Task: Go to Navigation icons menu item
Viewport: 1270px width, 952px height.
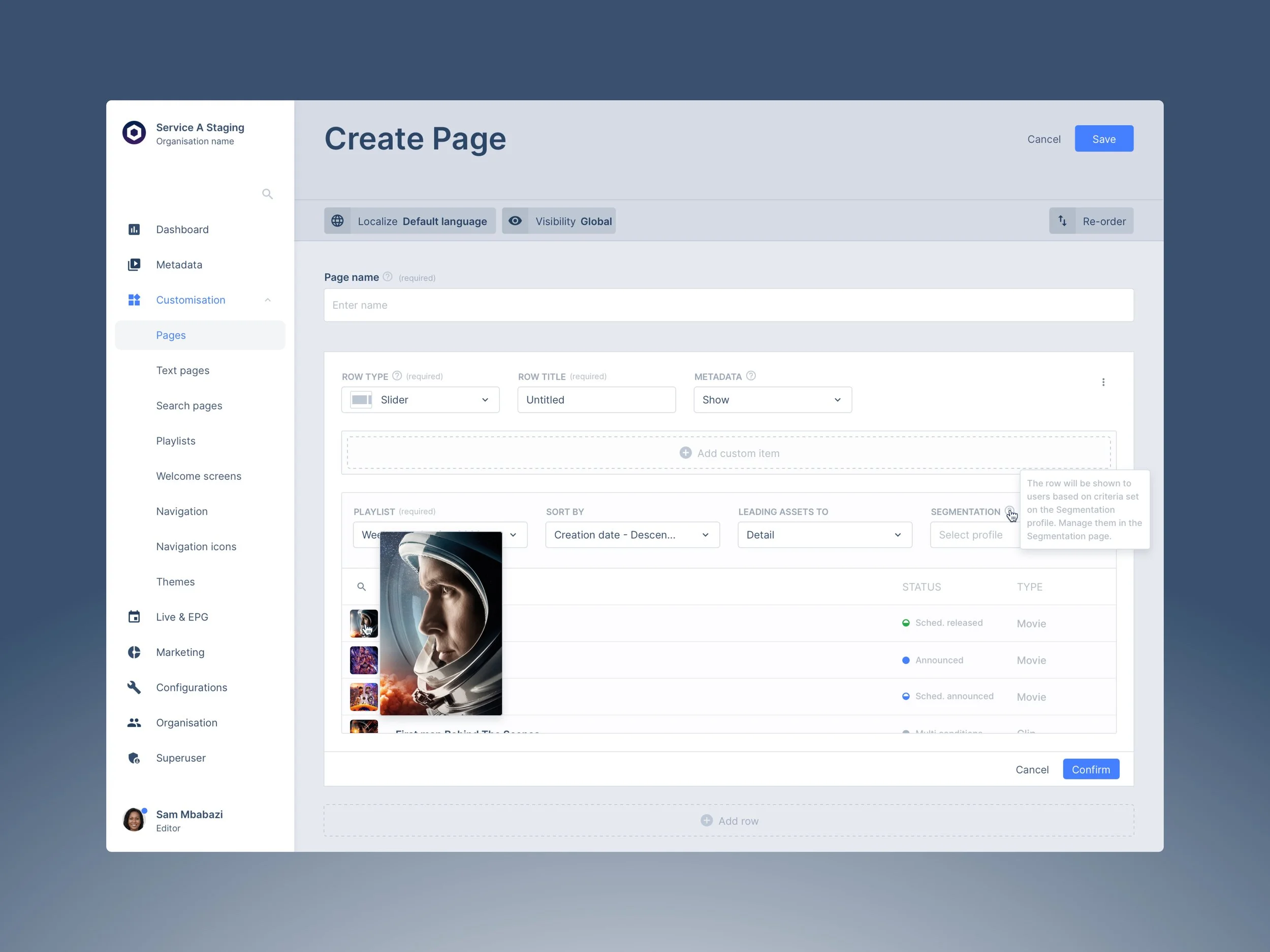Action: coord(196,547)
